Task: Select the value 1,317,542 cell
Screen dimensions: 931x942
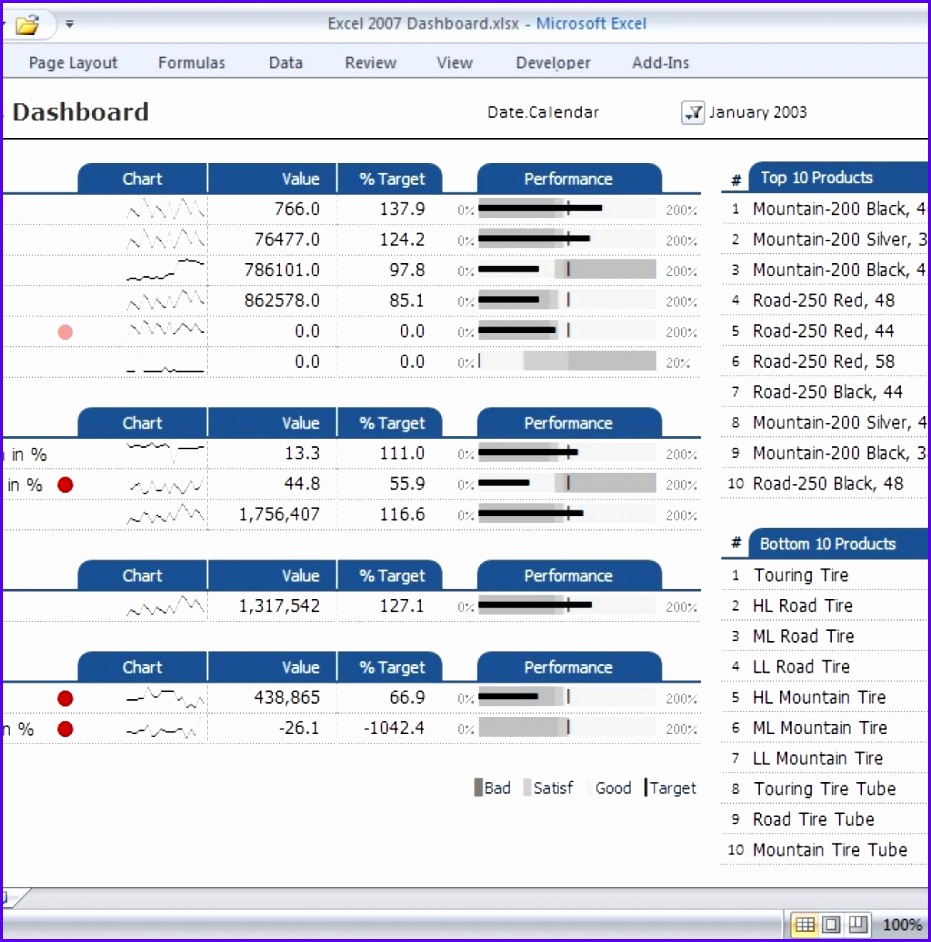Action: pos(273,606)
